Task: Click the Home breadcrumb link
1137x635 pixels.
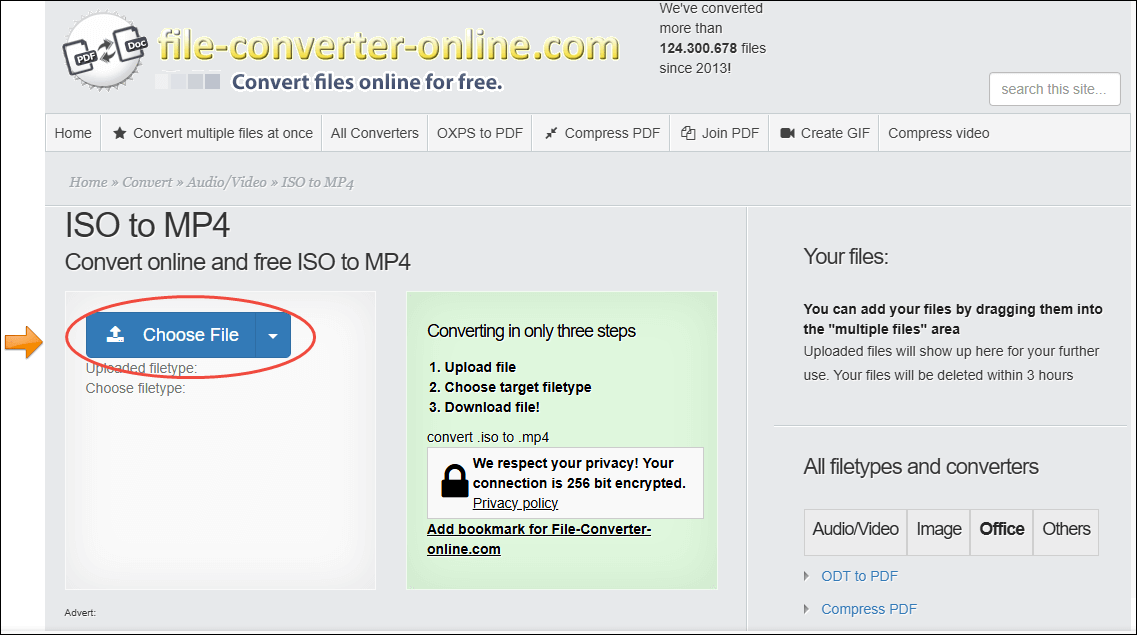Action: click(x=88, y=182)
